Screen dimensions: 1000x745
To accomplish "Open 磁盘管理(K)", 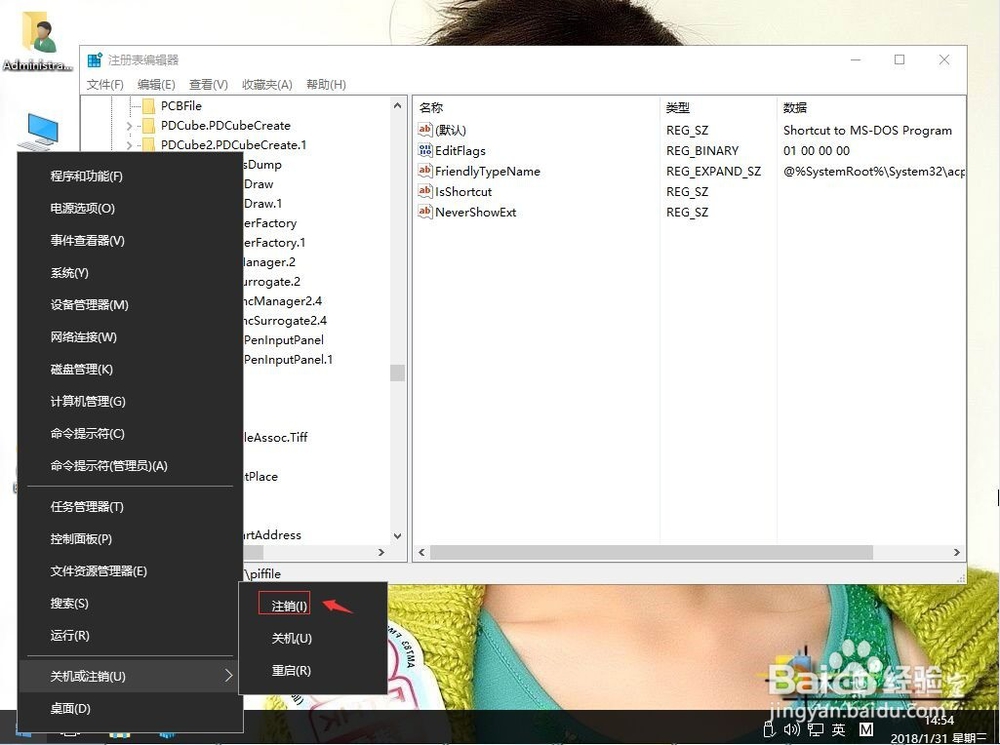I will [x=130, y=369].
